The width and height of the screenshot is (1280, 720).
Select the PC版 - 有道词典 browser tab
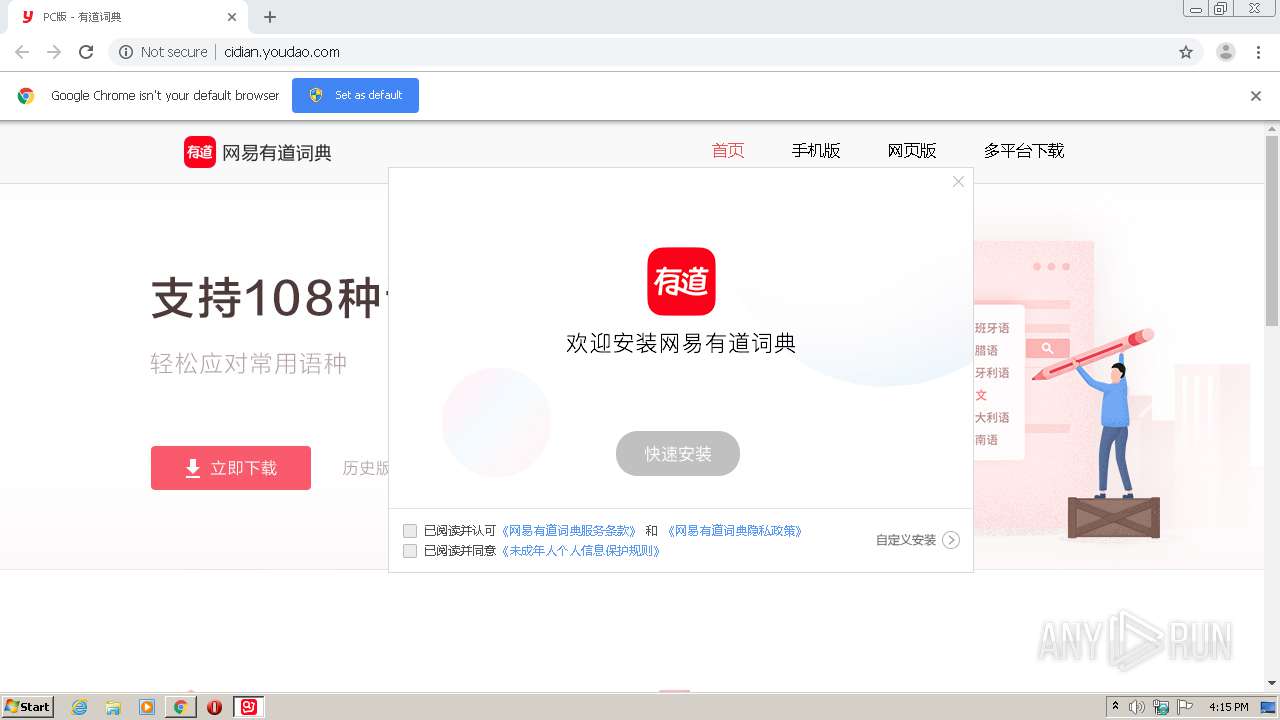click(128, 17)
